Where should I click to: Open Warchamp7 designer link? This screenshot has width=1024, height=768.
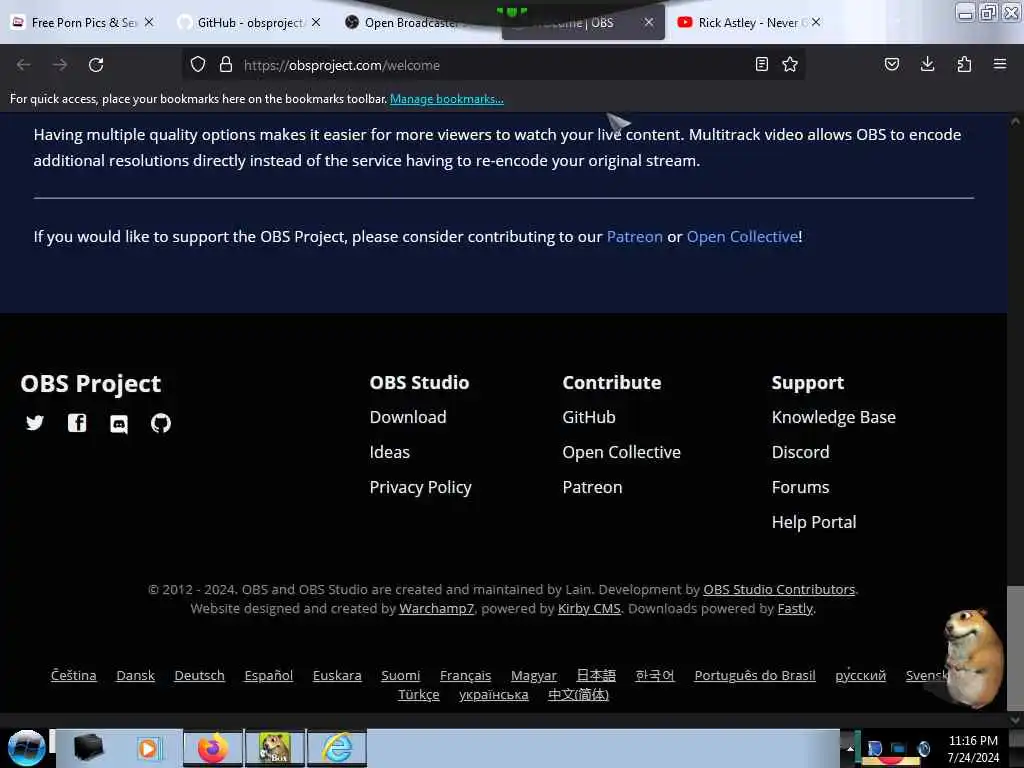click(436, 609)
